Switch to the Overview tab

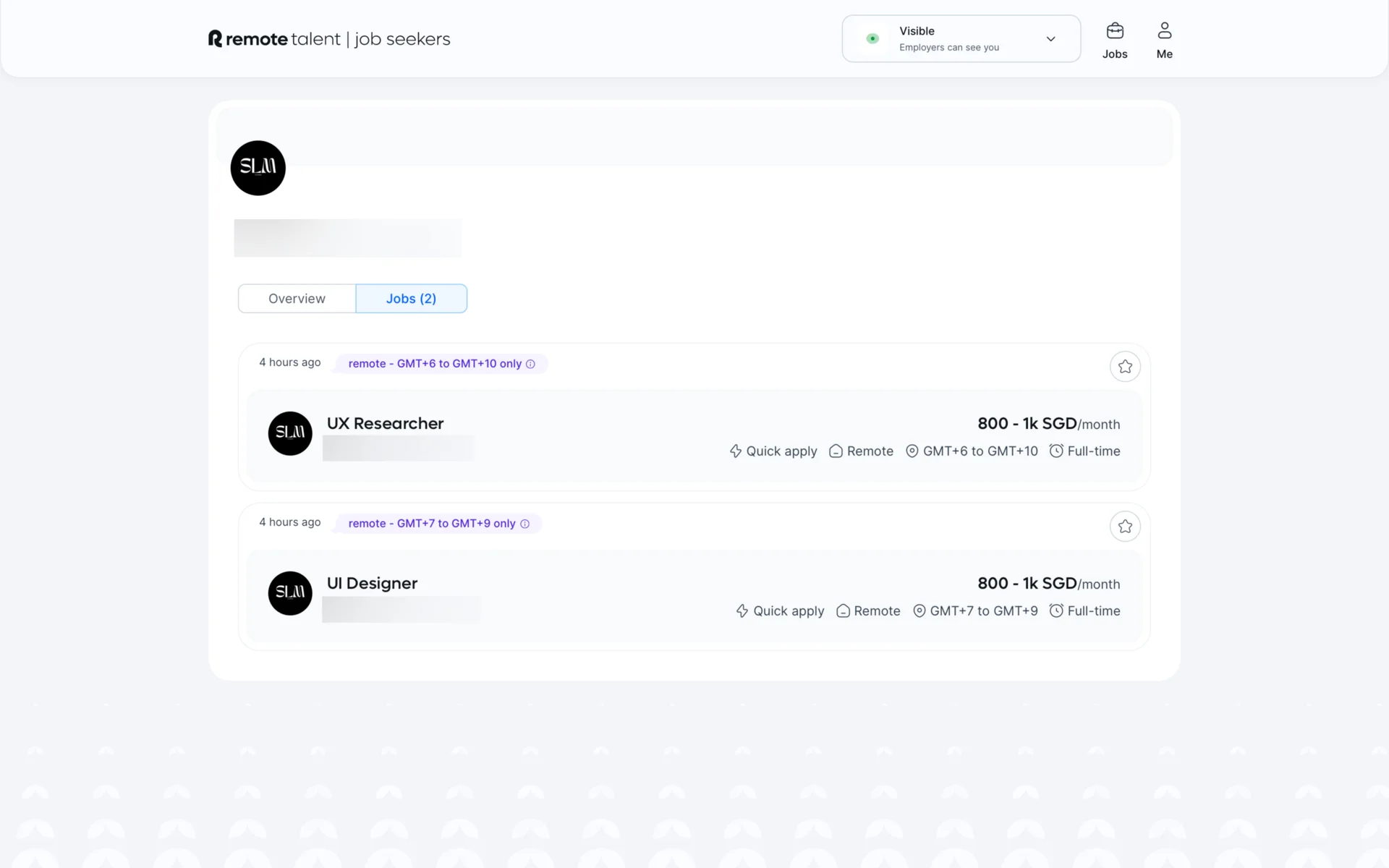(x=297, y=299)
